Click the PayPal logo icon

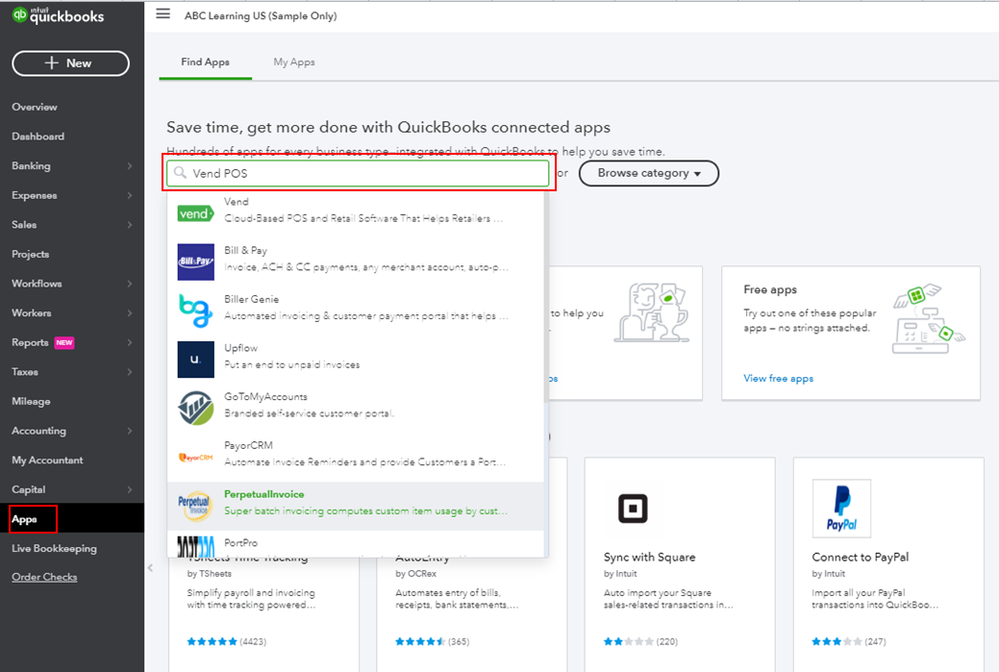(841, 508)
